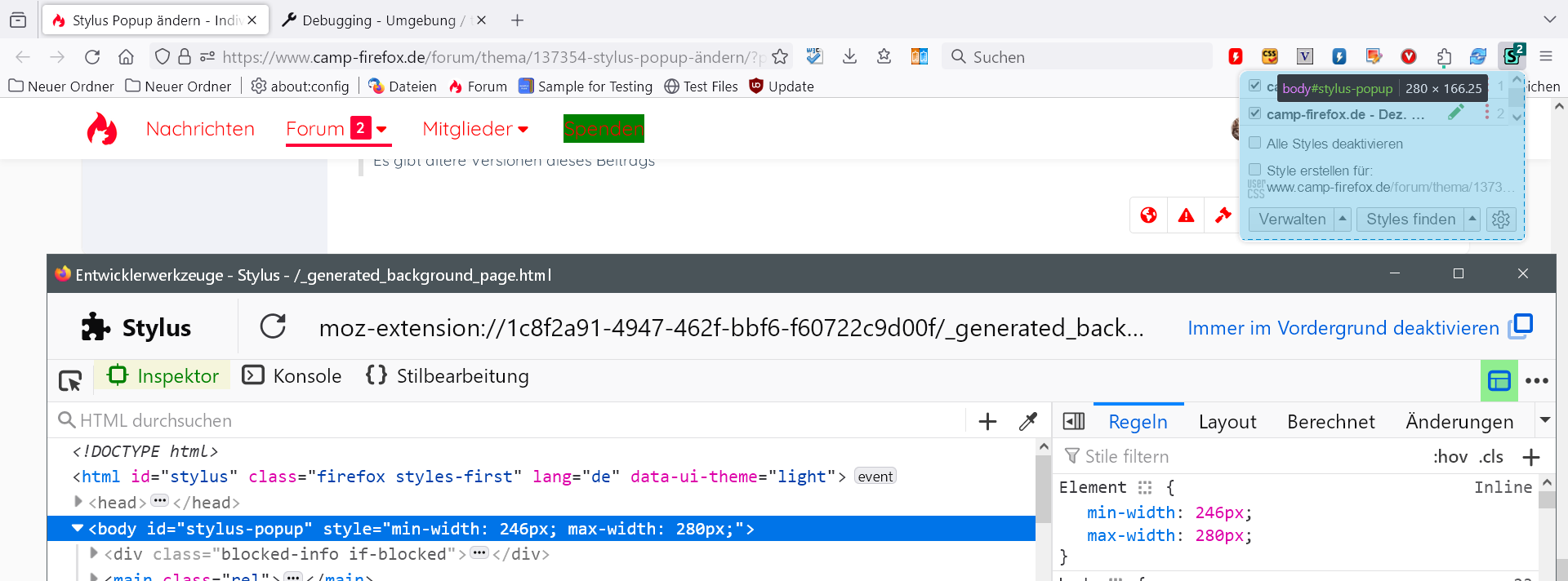Tick the 'Style erstellen für' checkbox
The width and height of the screenshot is (1568, 581).
(x=1255, y=170)
